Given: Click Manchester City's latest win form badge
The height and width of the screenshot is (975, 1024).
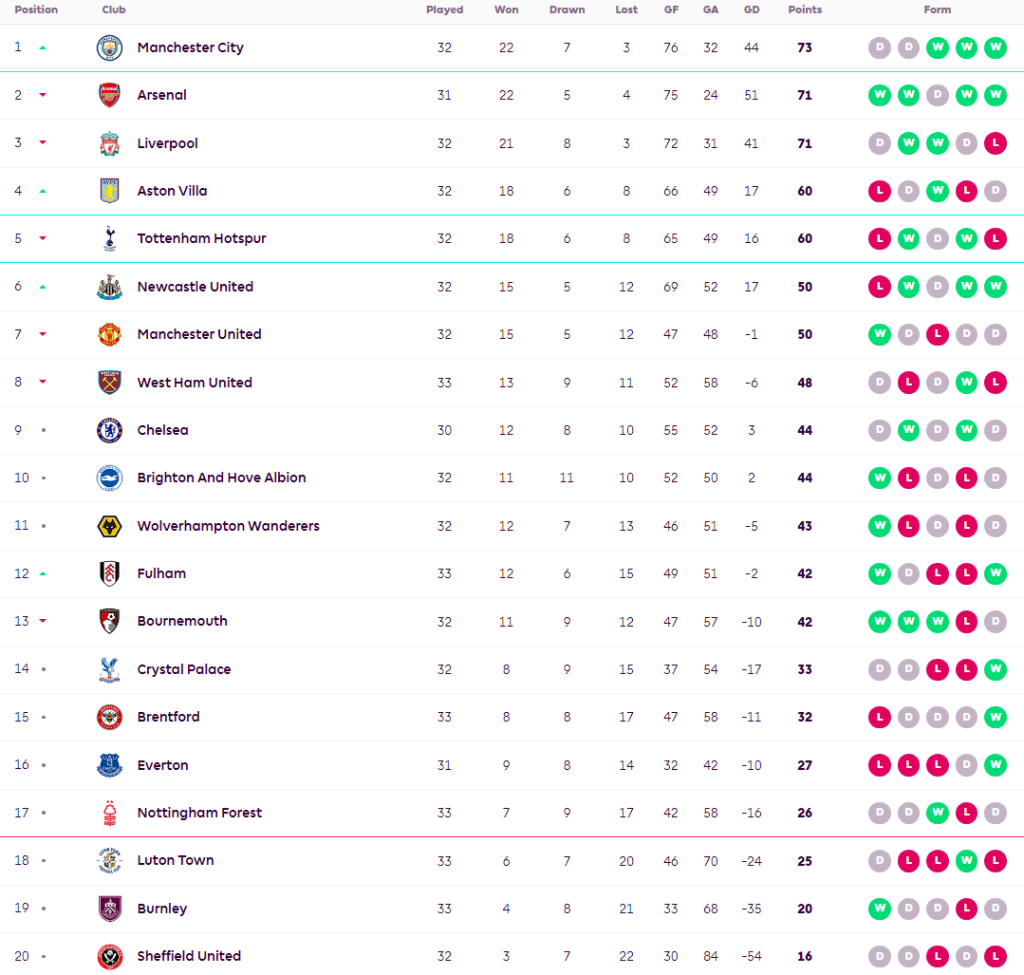Looking at the screenshot, I should pos(995,48).
